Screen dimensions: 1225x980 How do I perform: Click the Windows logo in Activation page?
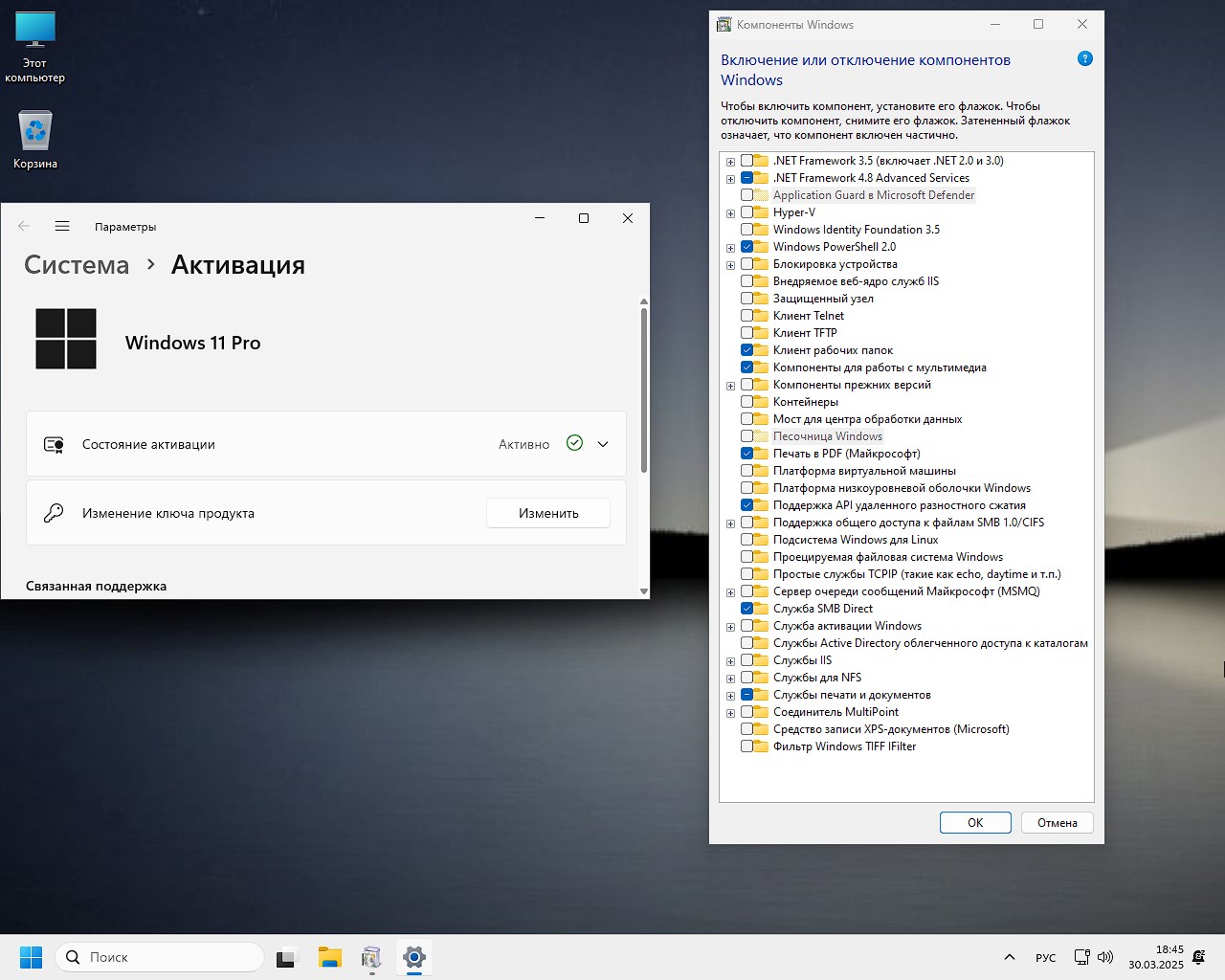click(x=66, y=339)
